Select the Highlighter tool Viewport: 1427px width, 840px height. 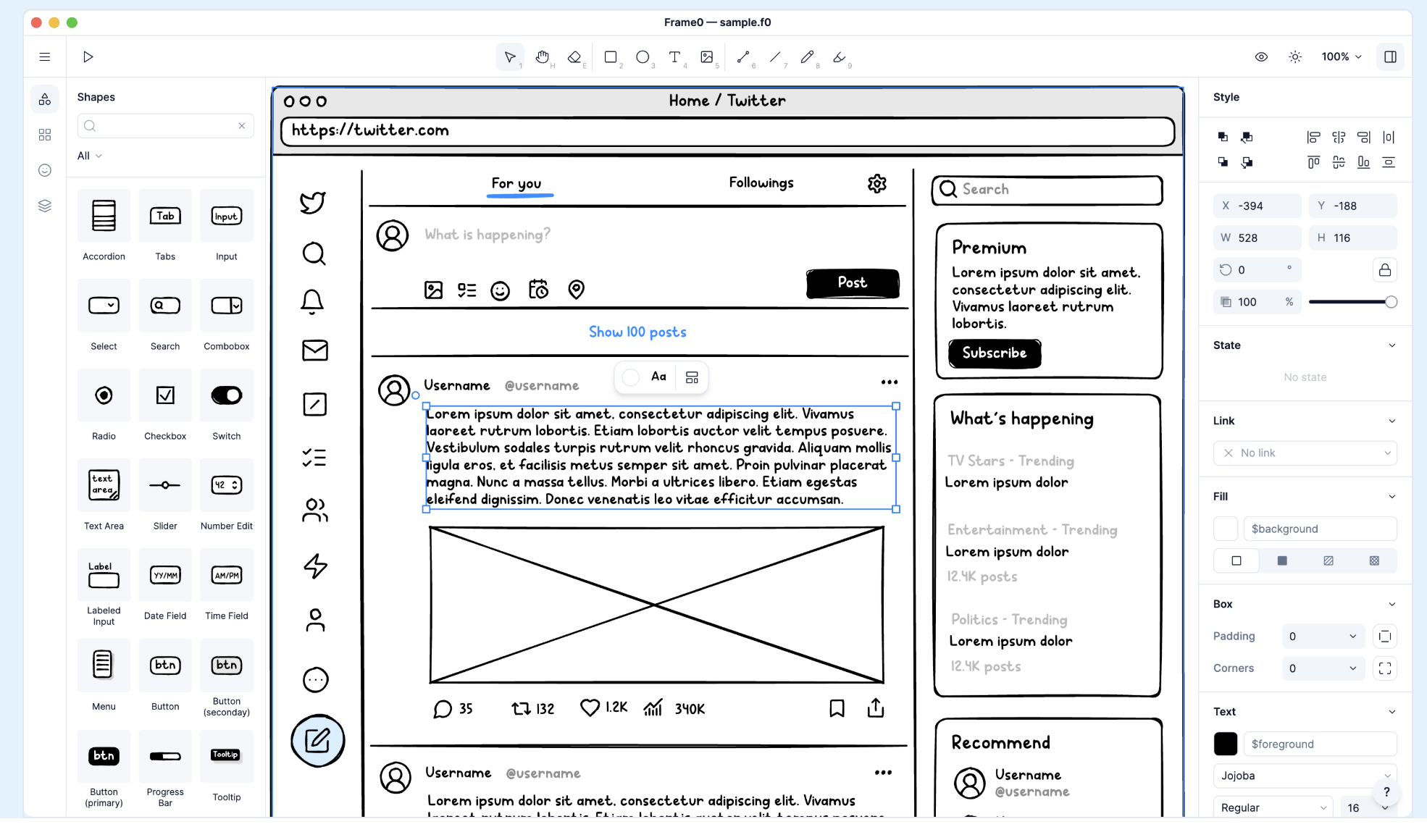pos(840,57)
